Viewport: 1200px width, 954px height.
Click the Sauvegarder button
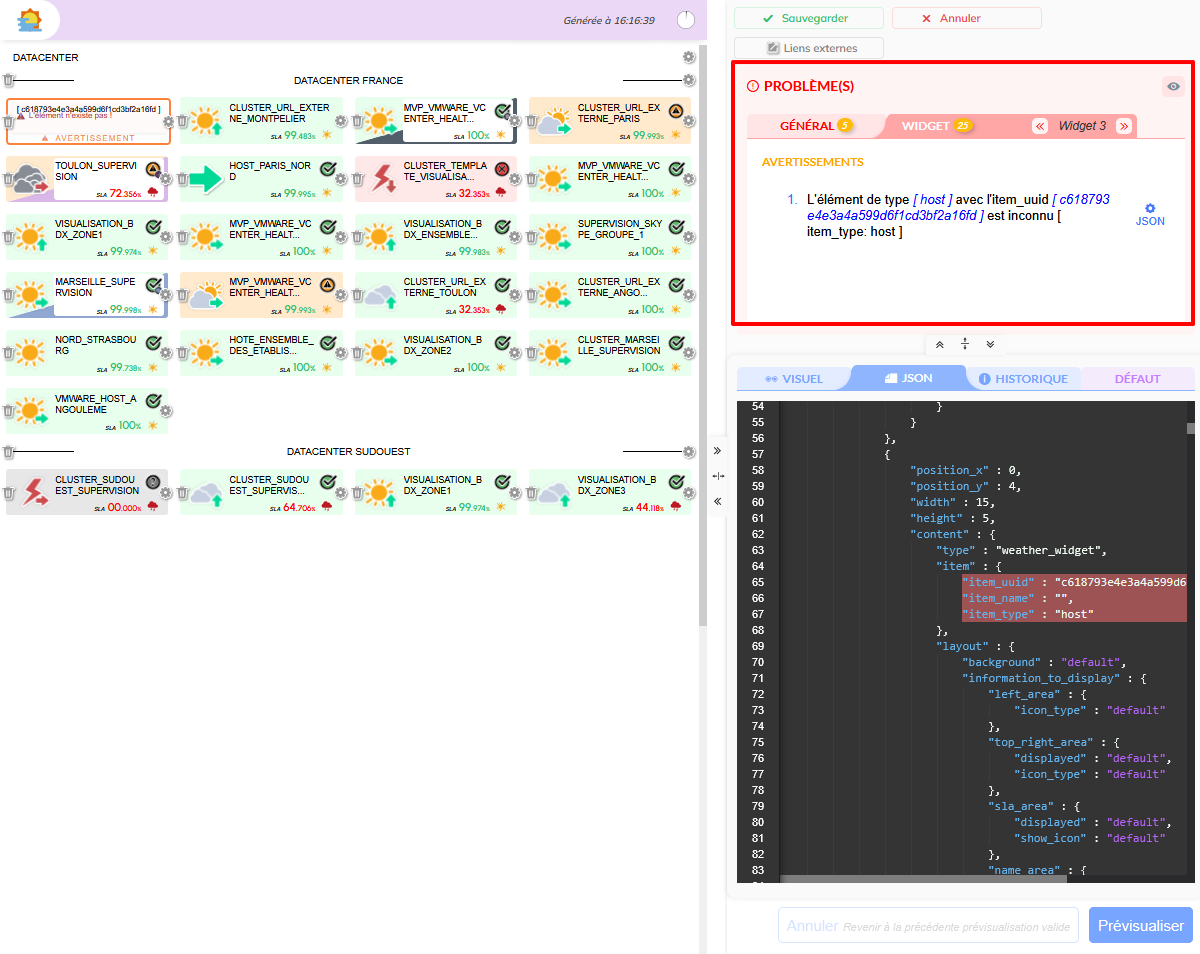point(808,18)
